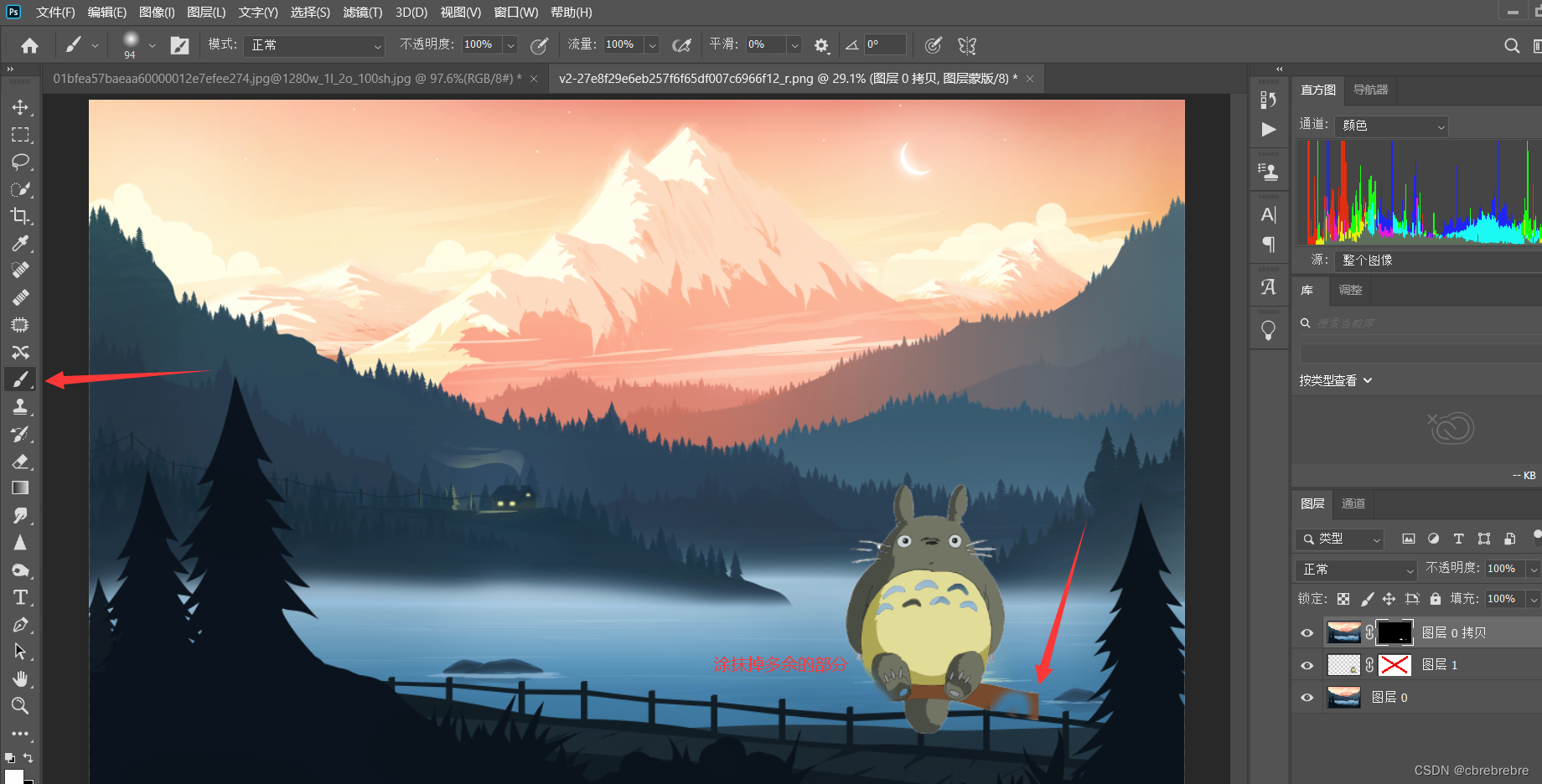
Task: Click the Home icon in options bar
Action: [x=30, y=45]
